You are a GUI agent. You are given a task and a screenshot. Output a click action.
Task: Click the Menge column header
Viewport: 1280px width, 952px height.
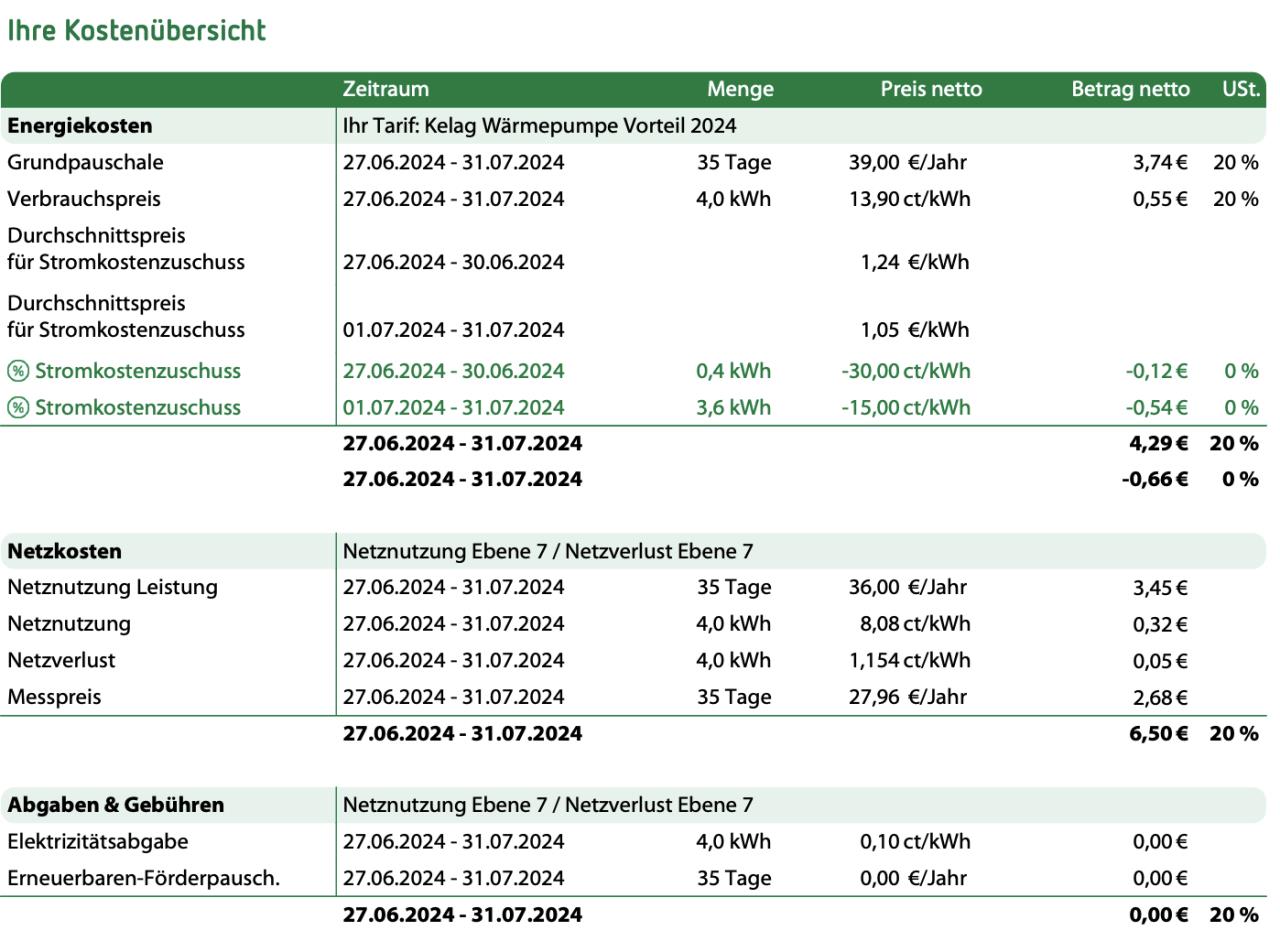[740, 89]
